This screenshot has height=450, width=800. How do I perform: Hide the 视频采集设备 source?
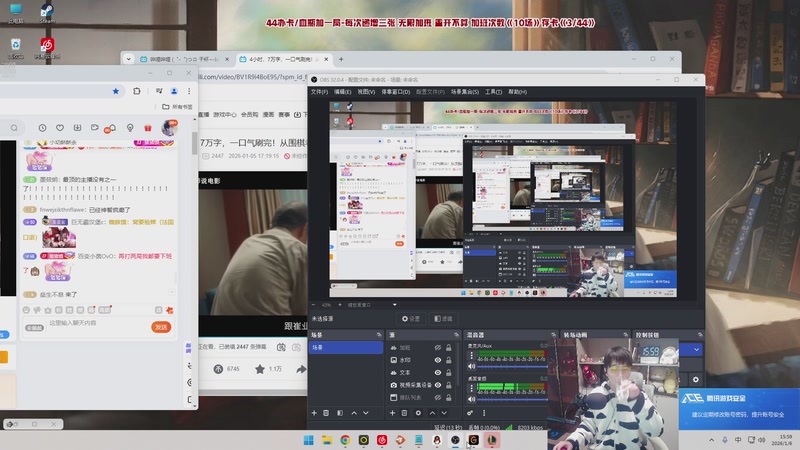(x=437, y=385)
